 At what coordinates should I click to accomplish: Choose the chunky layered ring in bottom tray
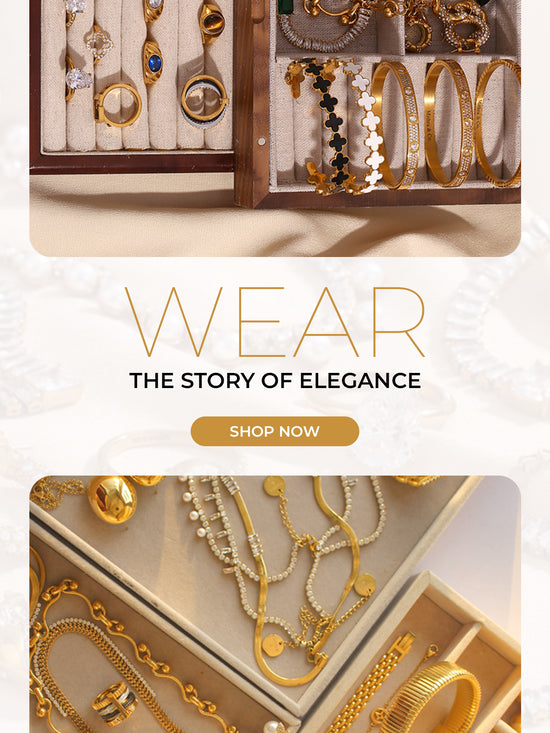click(114, 703)
